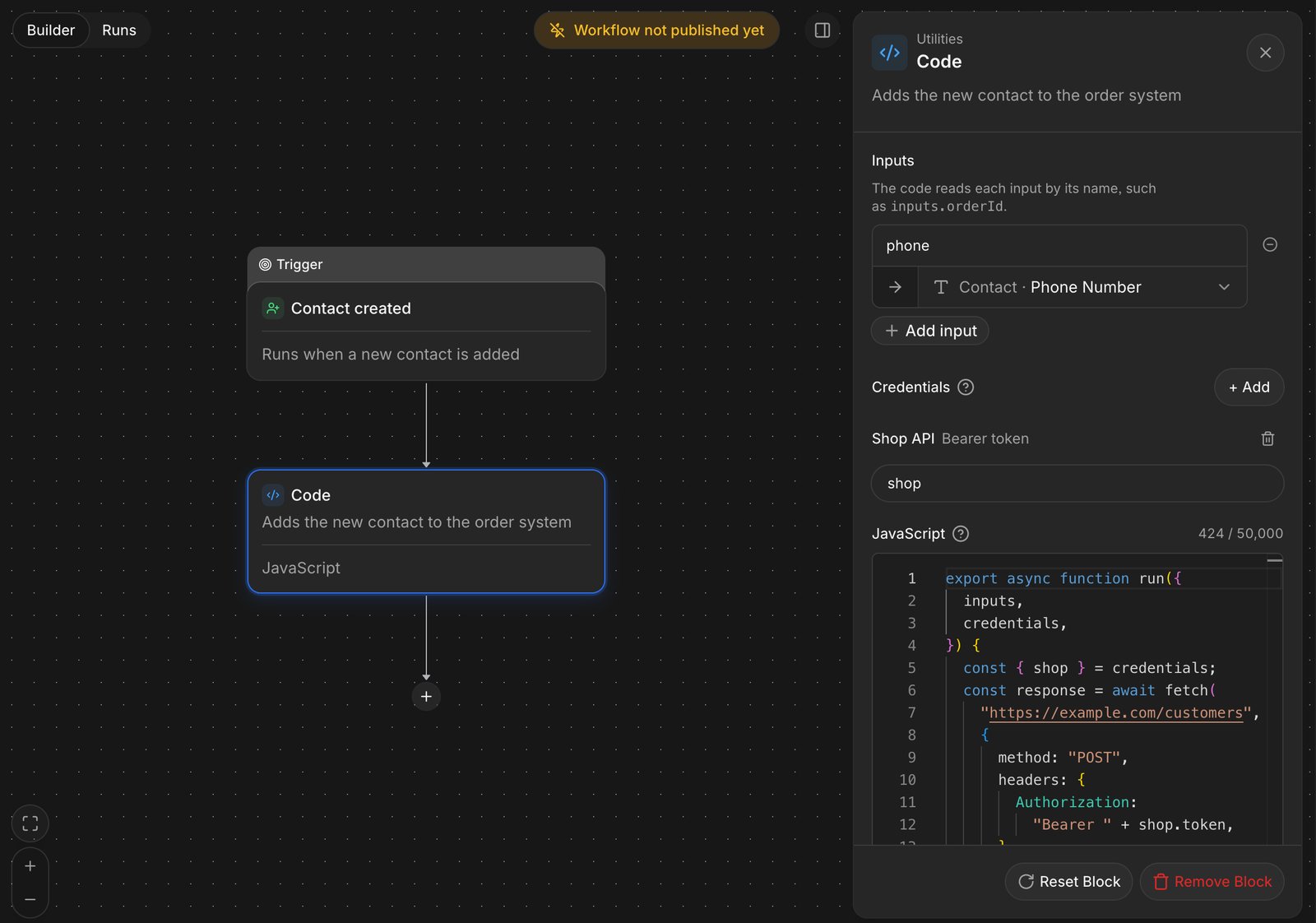Screen dimensions: 1316x923
Task: Delete the Shop API credential
Action: point(1267,438)
